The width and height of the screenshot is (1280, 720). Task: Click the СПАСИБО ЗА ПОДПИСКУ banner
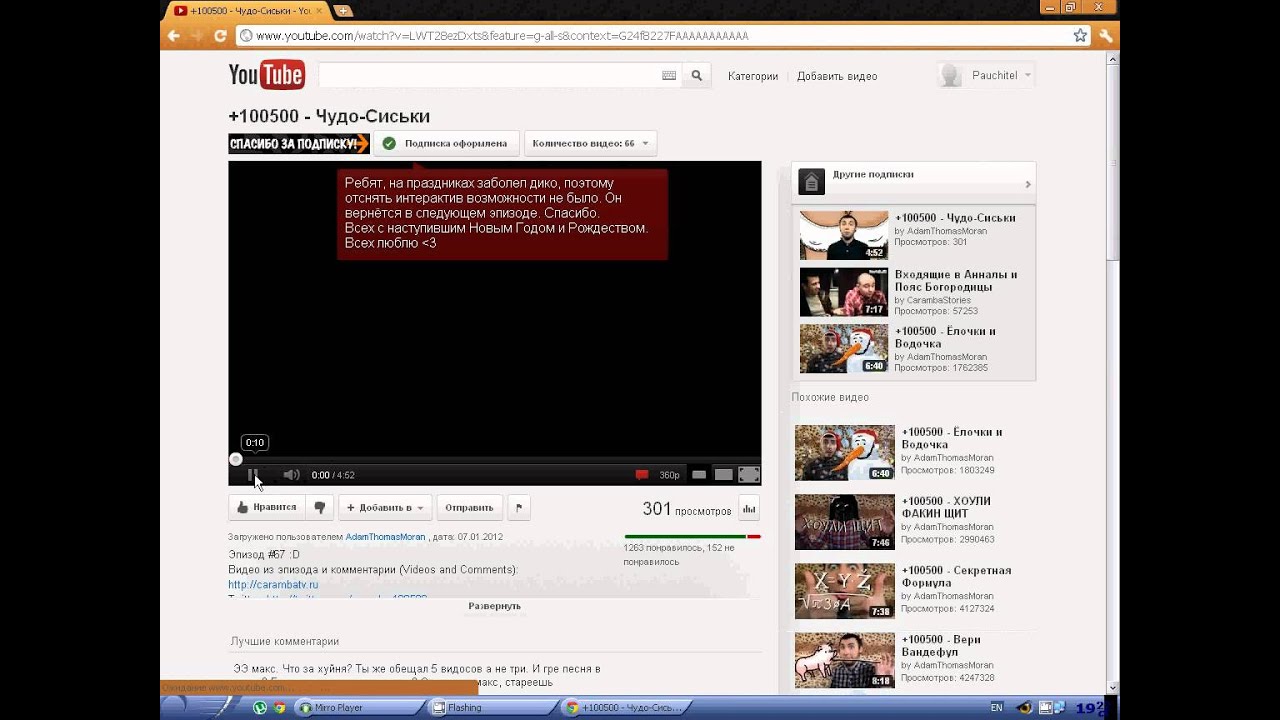(x=299, y=143)
